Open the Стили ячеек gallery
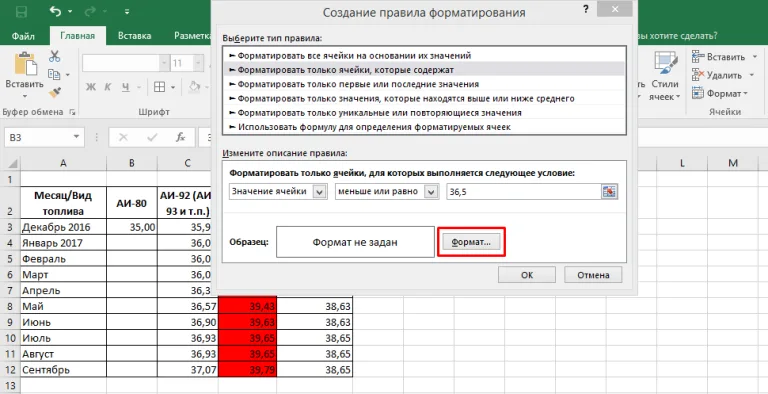 pyautogui.click(x=665, y=76)
